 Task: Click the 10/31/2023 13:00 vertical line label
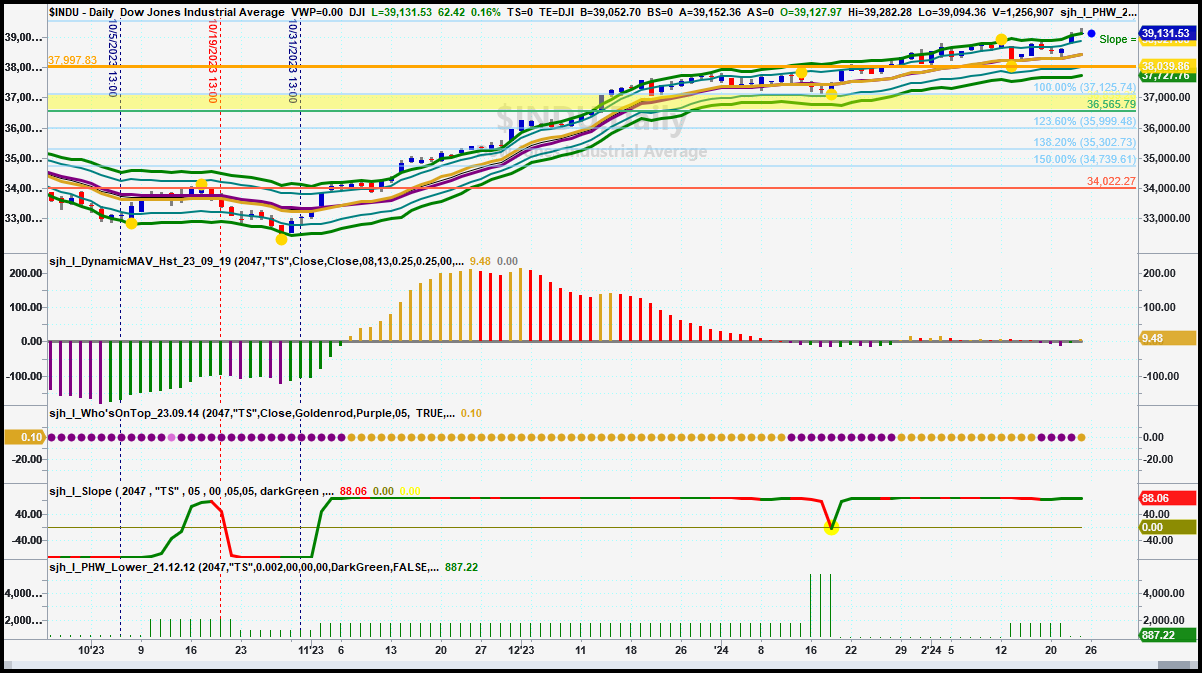pyautogui.click(x=293, y=62)
